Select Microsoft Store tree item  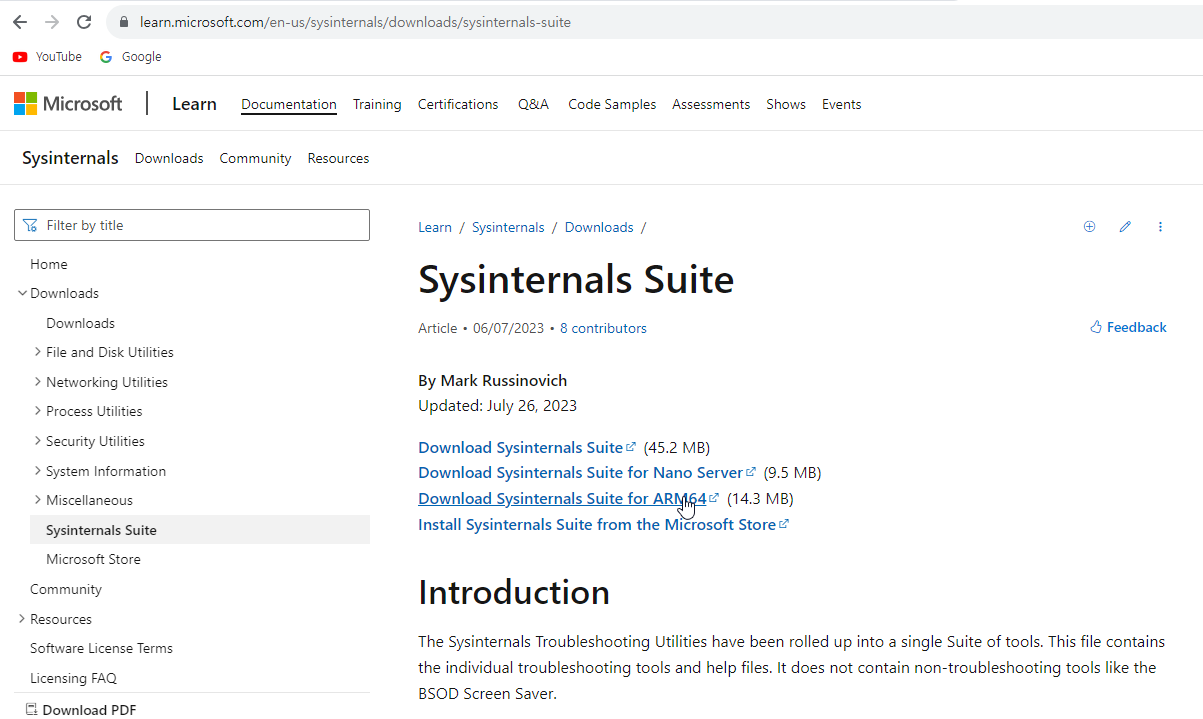(93, 559)
